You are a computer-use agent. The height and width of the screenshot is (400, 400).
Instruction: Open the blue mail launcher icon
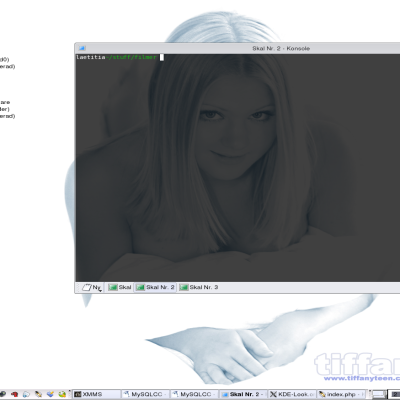point(50,394)
